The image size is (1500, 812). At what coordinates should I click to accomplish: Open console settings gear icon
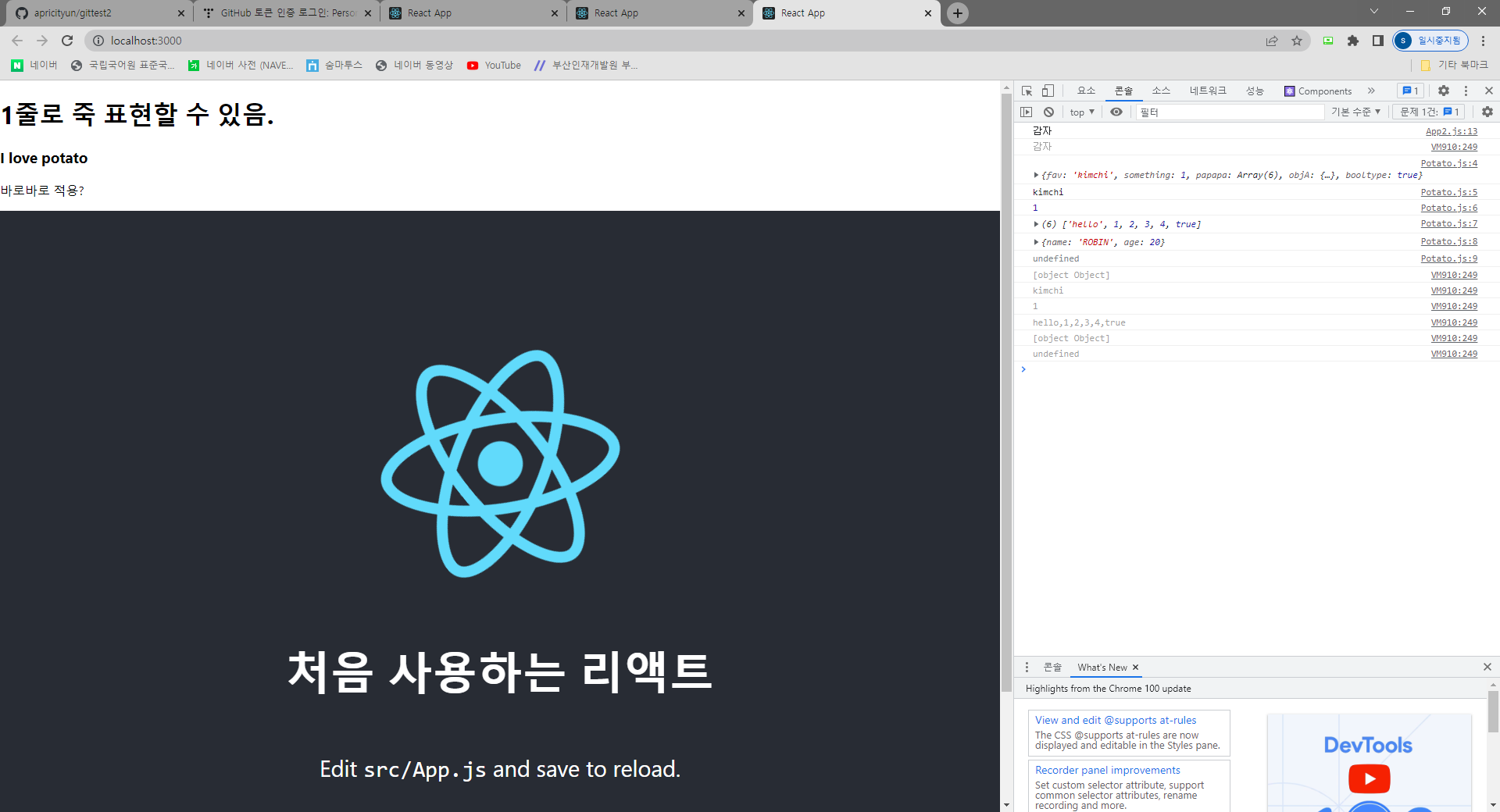click(x=1487, y=112)
